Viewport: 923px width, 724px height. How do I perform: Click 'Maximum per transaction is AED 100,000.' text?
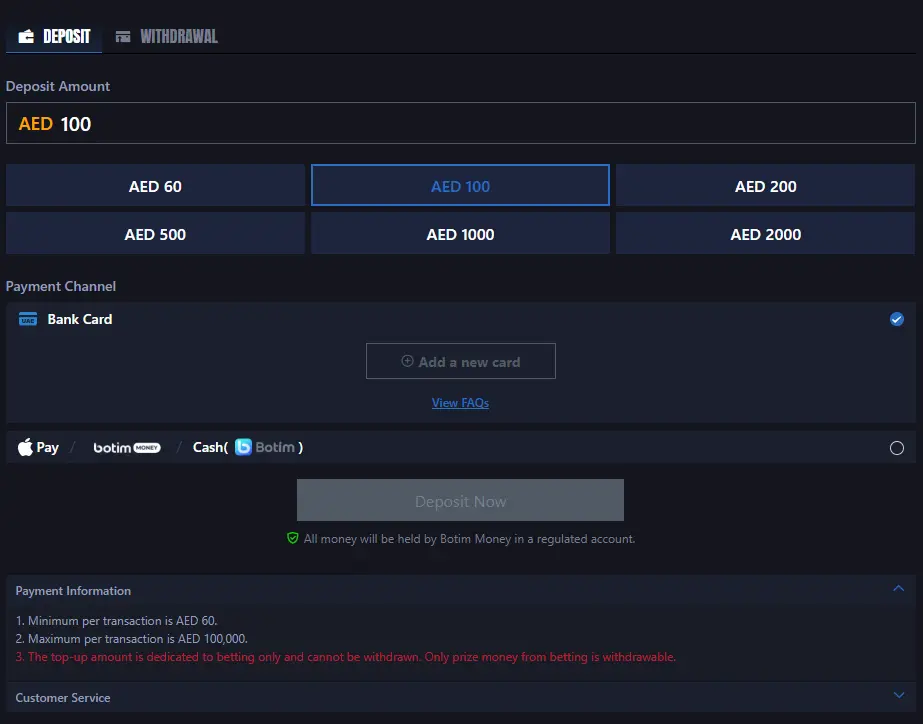click(x=132, y=639)
